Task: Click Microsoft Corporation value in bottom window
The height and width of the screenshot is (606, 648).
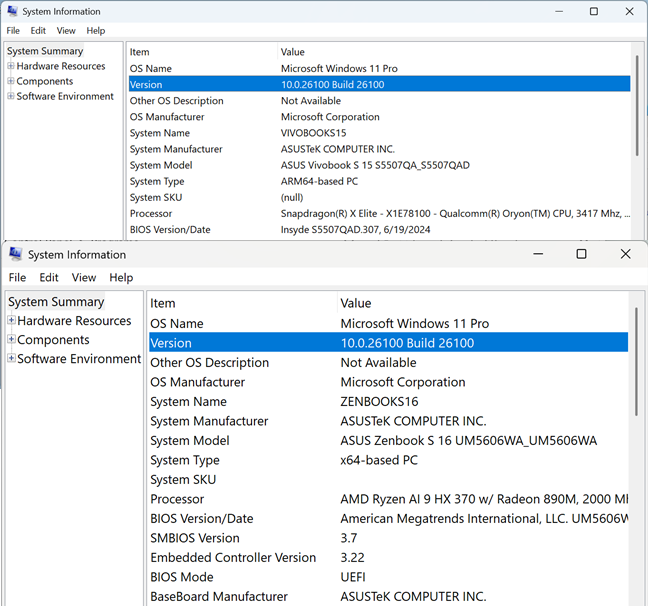Action: coord(403,382)
